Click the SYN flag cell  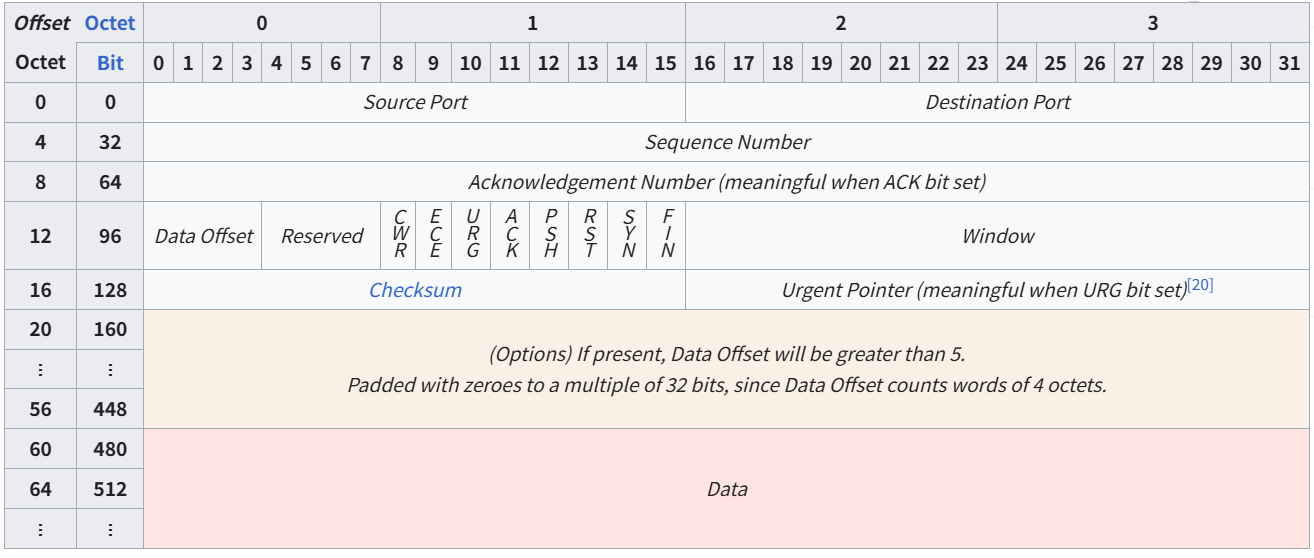628,235
